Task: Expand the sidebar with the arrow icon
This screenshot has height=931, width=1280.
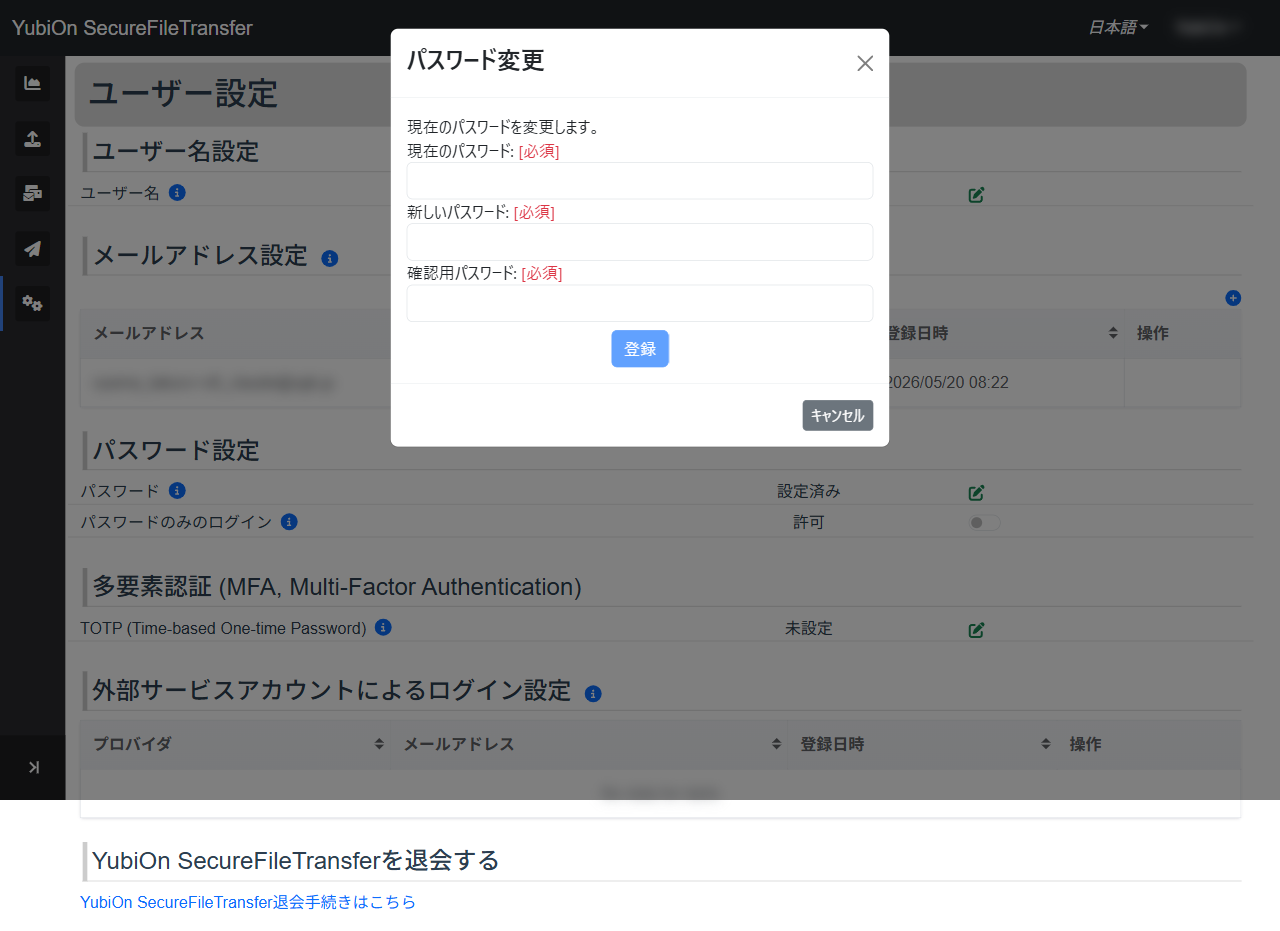Action: coord(33,767)
